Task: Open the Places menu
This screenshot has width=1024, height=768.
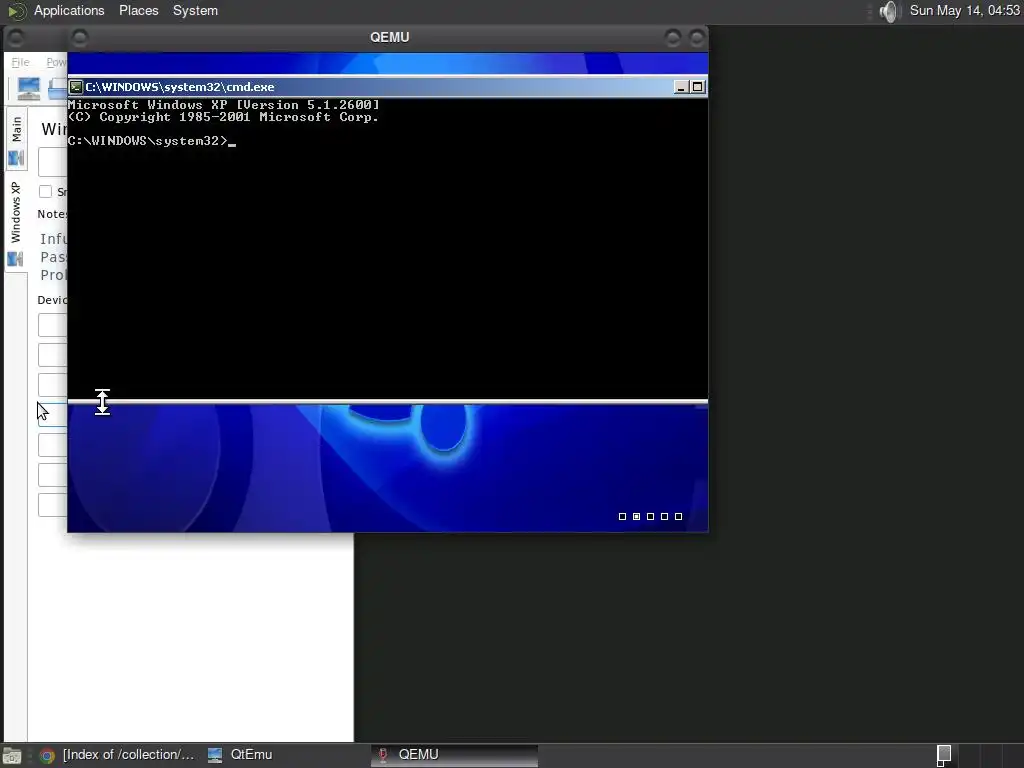Action: point(138,10)
